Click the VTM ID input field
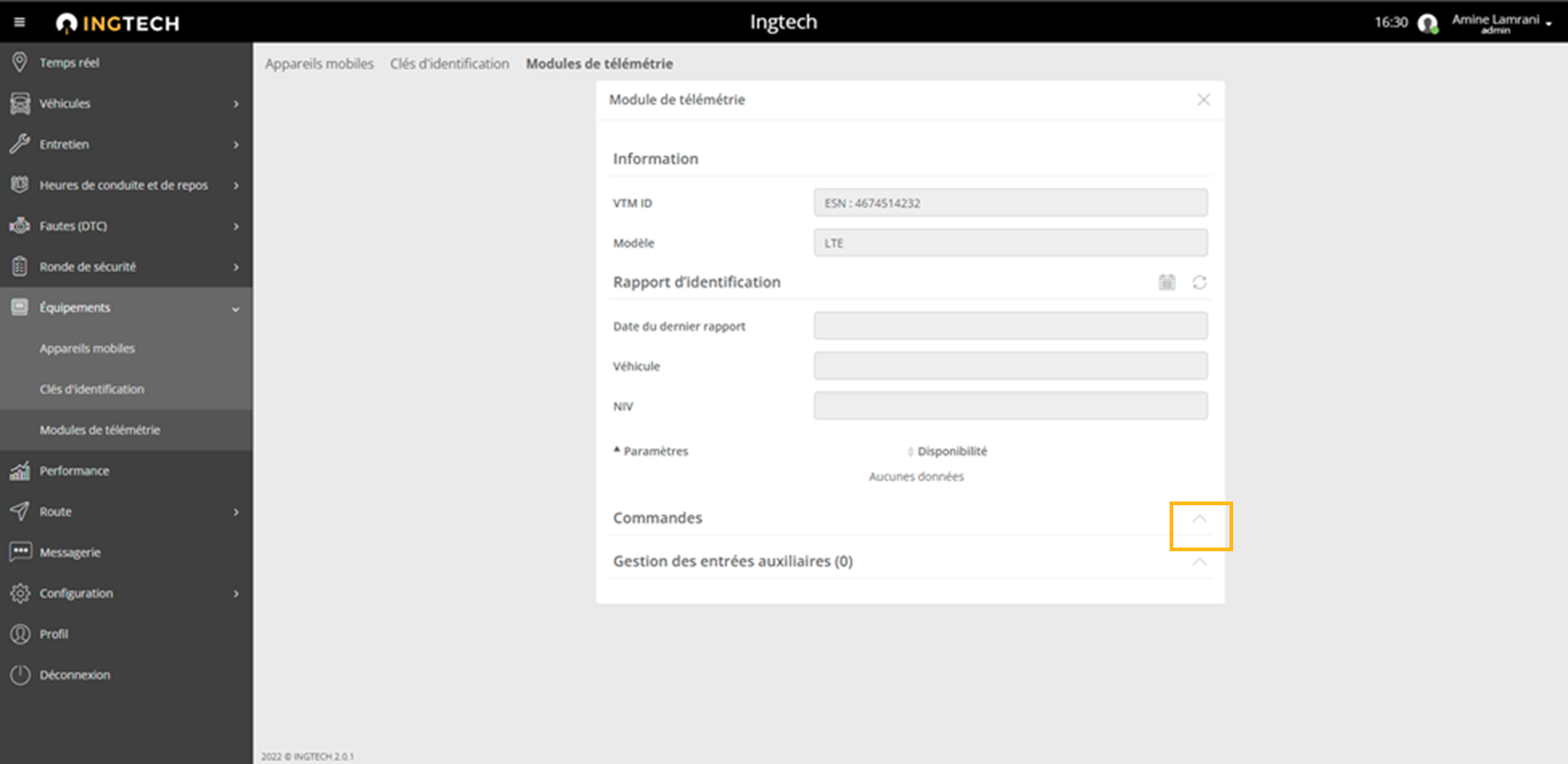1568x764 pixels. coord(1010,203)
